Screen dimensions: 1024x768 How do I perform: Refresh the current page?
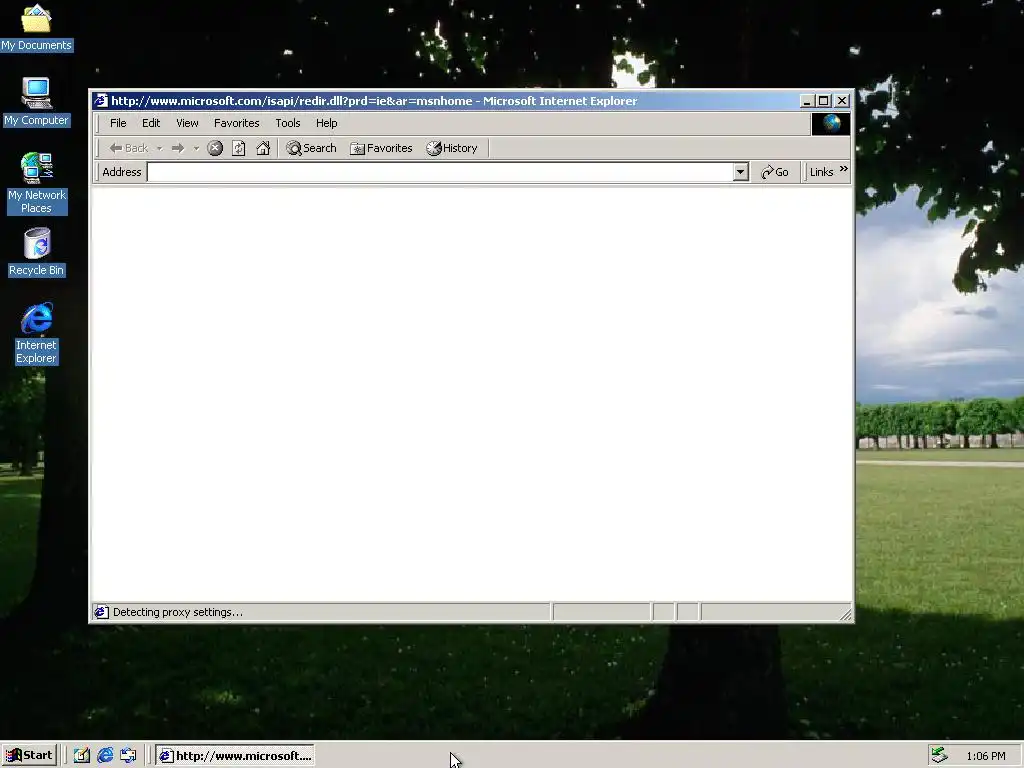pyautogui.click(x=238, y=148)
